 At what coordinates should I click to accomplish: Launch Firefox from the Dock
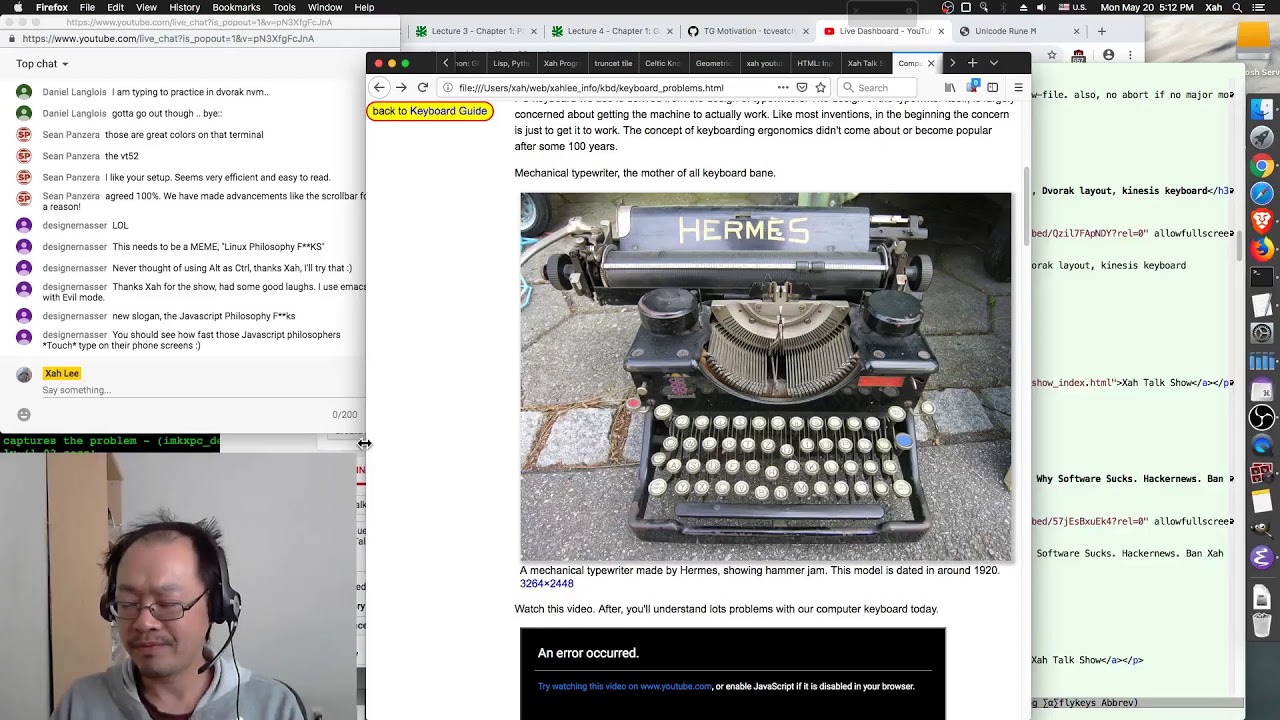click(1262, 248)
